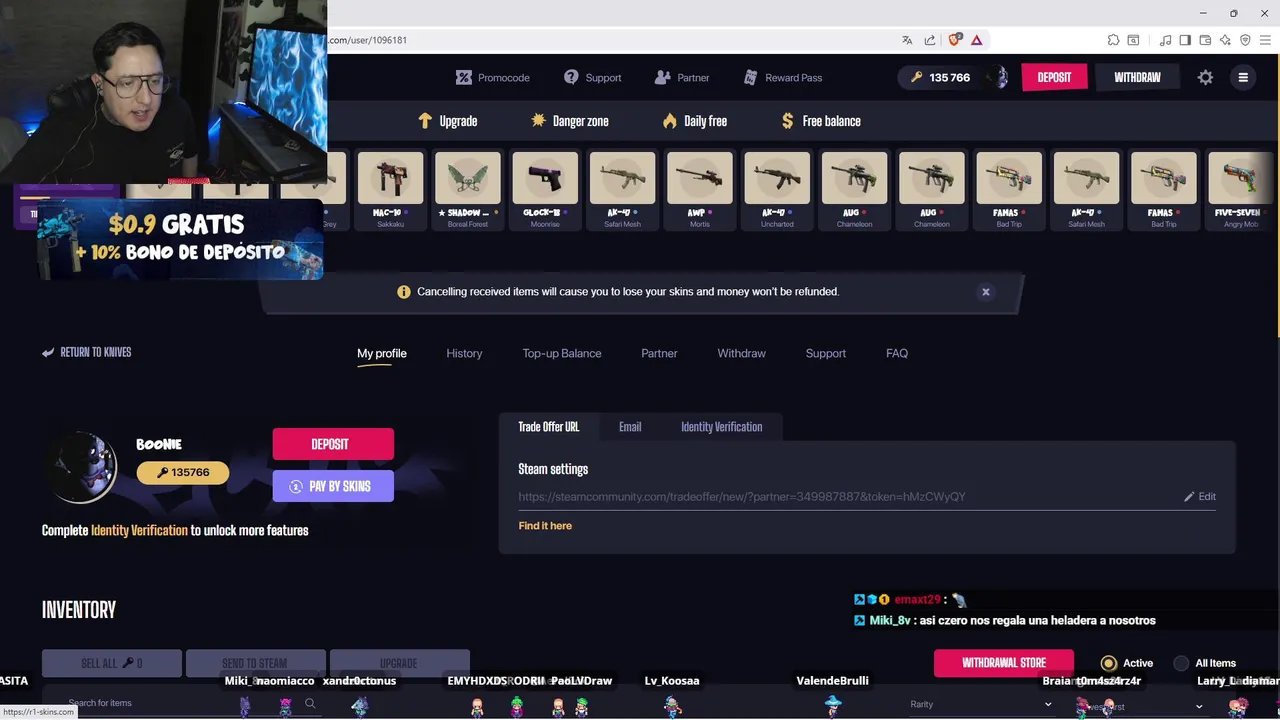Open the Brave Wallet icon
The image size is (1280, 720).
pos(1205,40)
